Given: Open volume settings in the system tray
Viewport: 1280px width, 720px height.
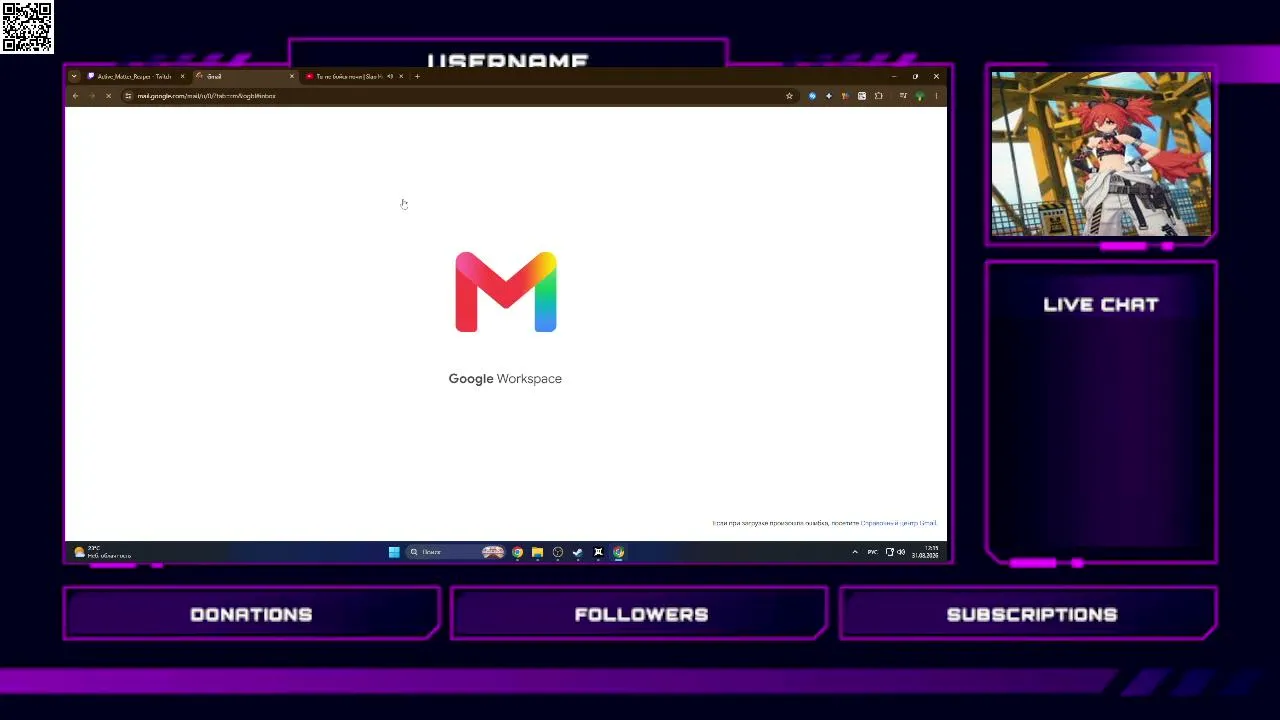Looking at the screenshot, I should (901, 552).
